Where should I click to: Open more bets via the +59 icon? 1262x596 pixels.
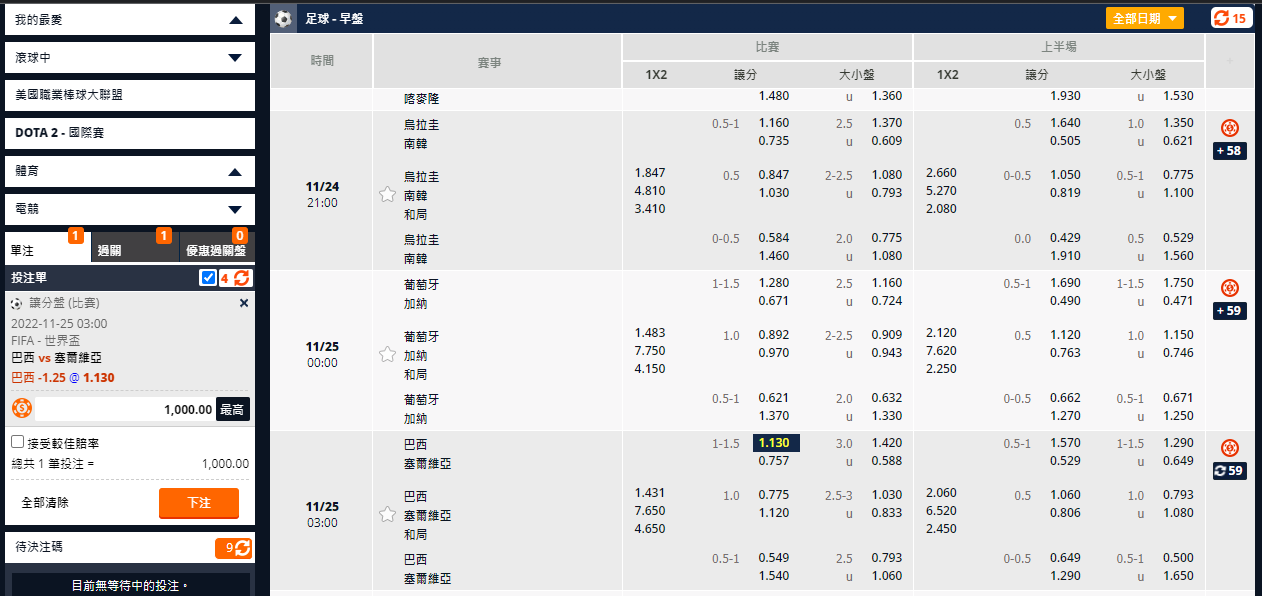[1229, 311]
